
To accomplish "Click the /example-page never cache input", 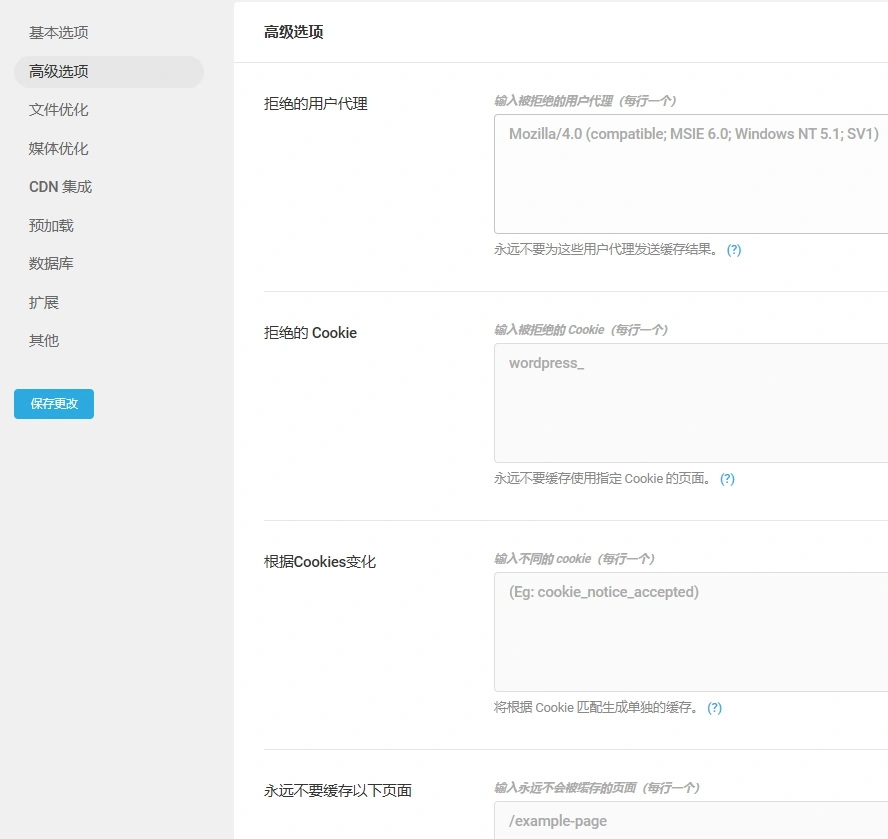I will click(x=690, y=820).
